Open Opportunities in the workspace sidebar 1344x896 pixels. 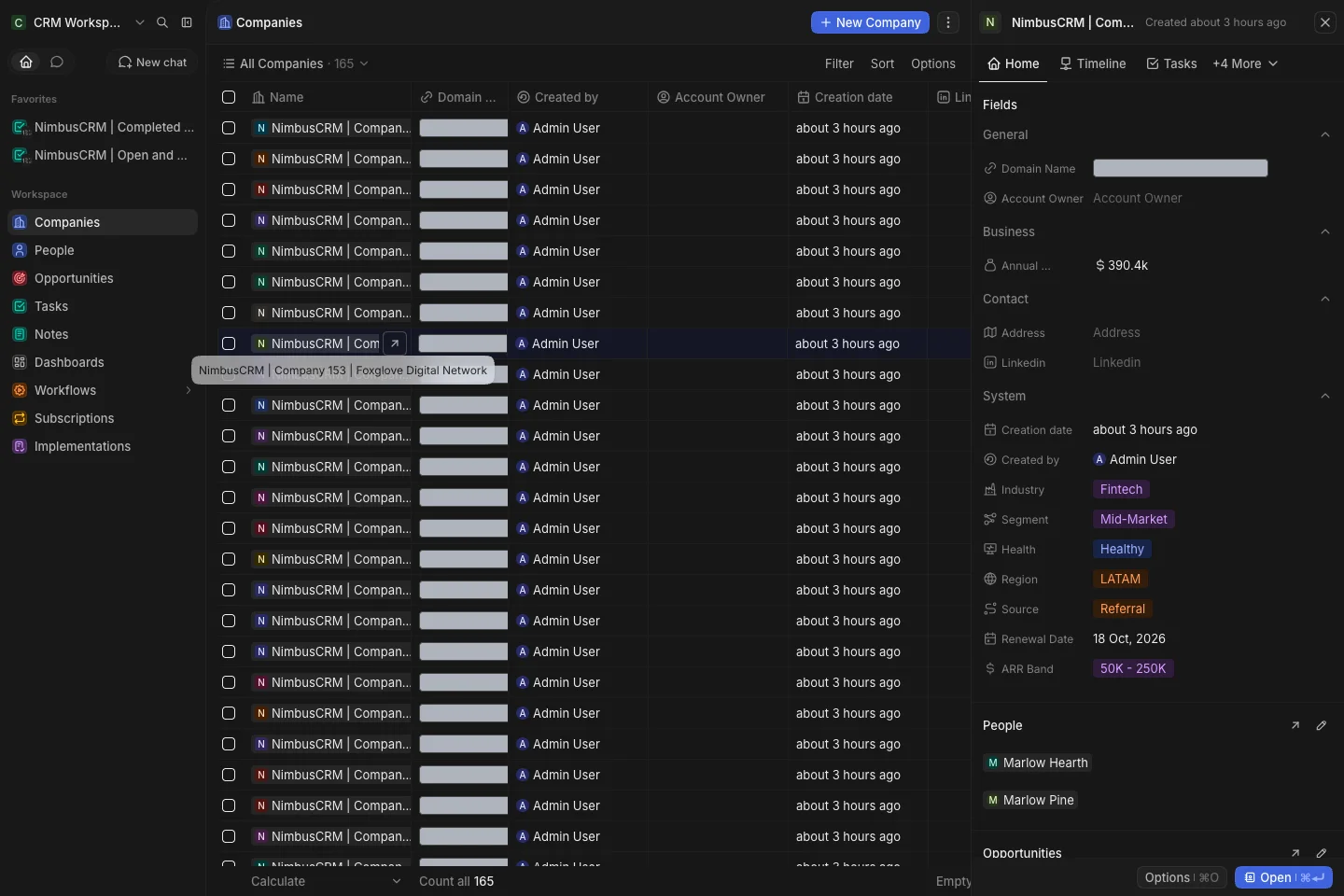[103, 278]
